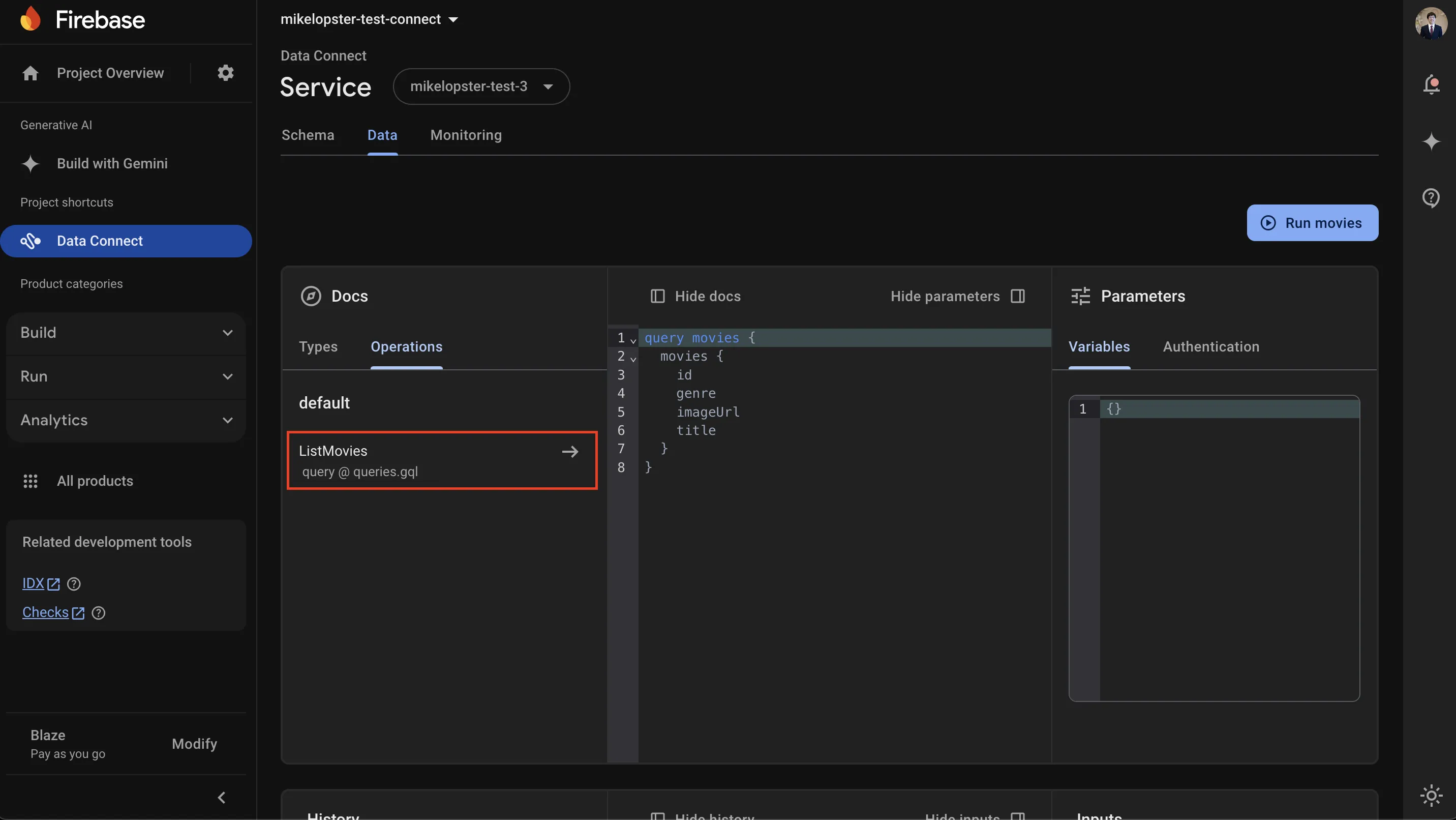
Task: Click the ListMovies arrow icon
Action: point(570,451)
